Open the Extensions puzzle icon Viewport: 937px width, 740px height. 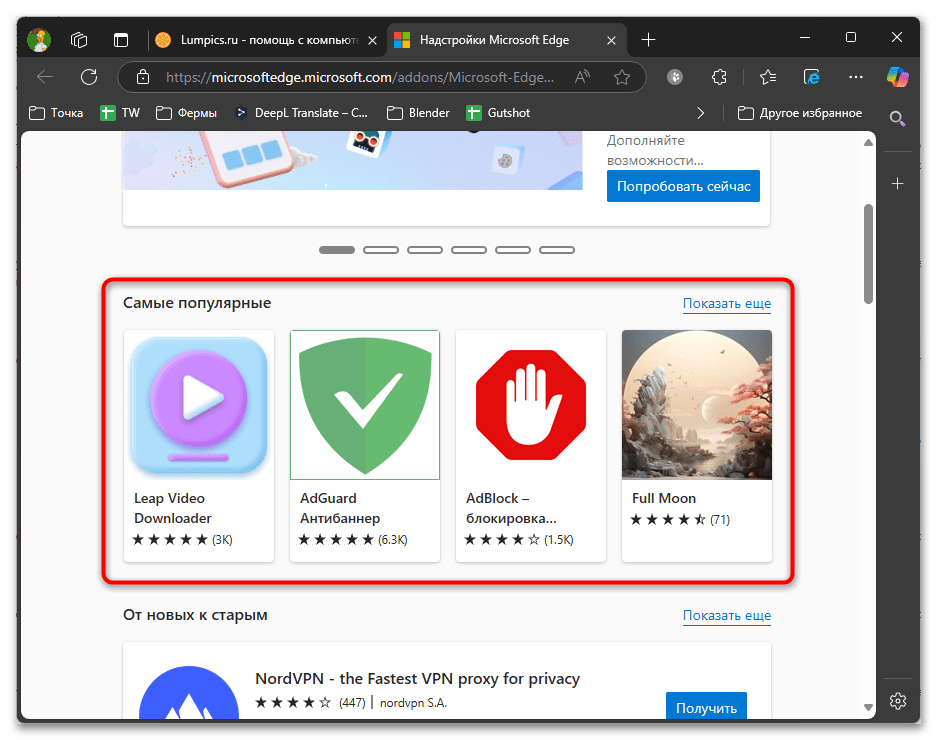(719, 77)
